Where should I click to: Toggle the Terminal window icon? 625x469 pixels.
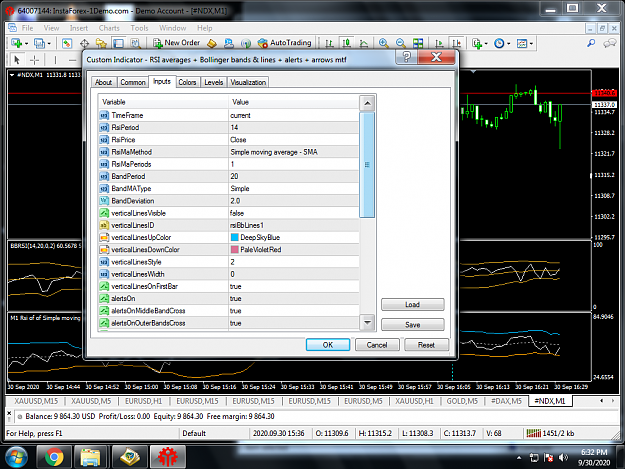(118, 43)
